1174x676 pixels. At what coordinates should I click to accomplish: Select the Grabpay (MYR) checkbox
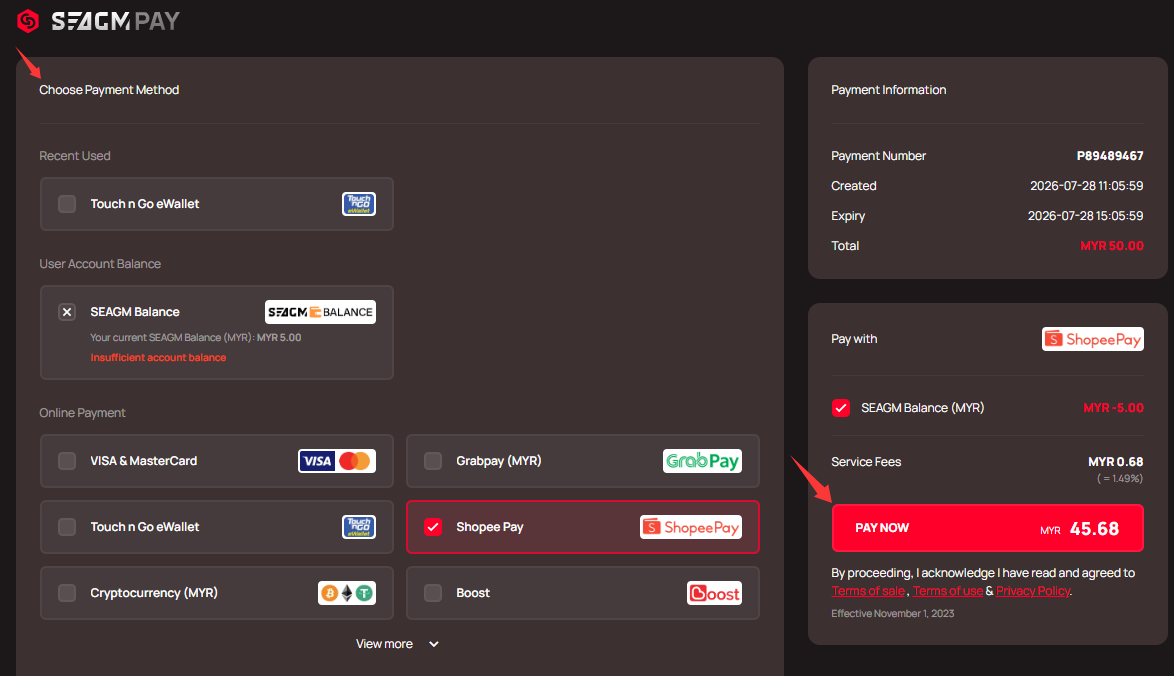tap(433, 461)
